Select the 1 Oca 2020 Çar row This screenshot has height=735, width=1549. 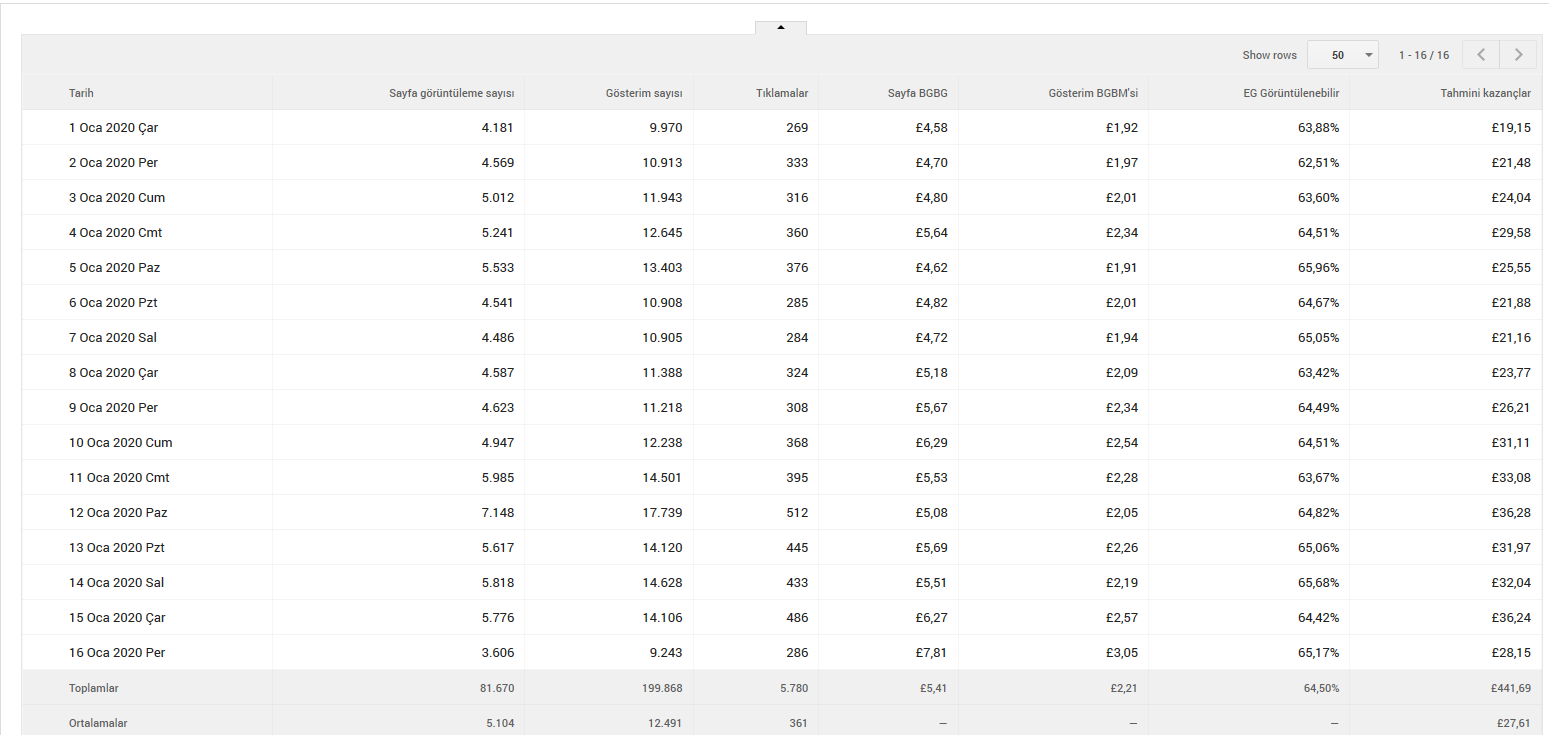[x=782, y=128]
